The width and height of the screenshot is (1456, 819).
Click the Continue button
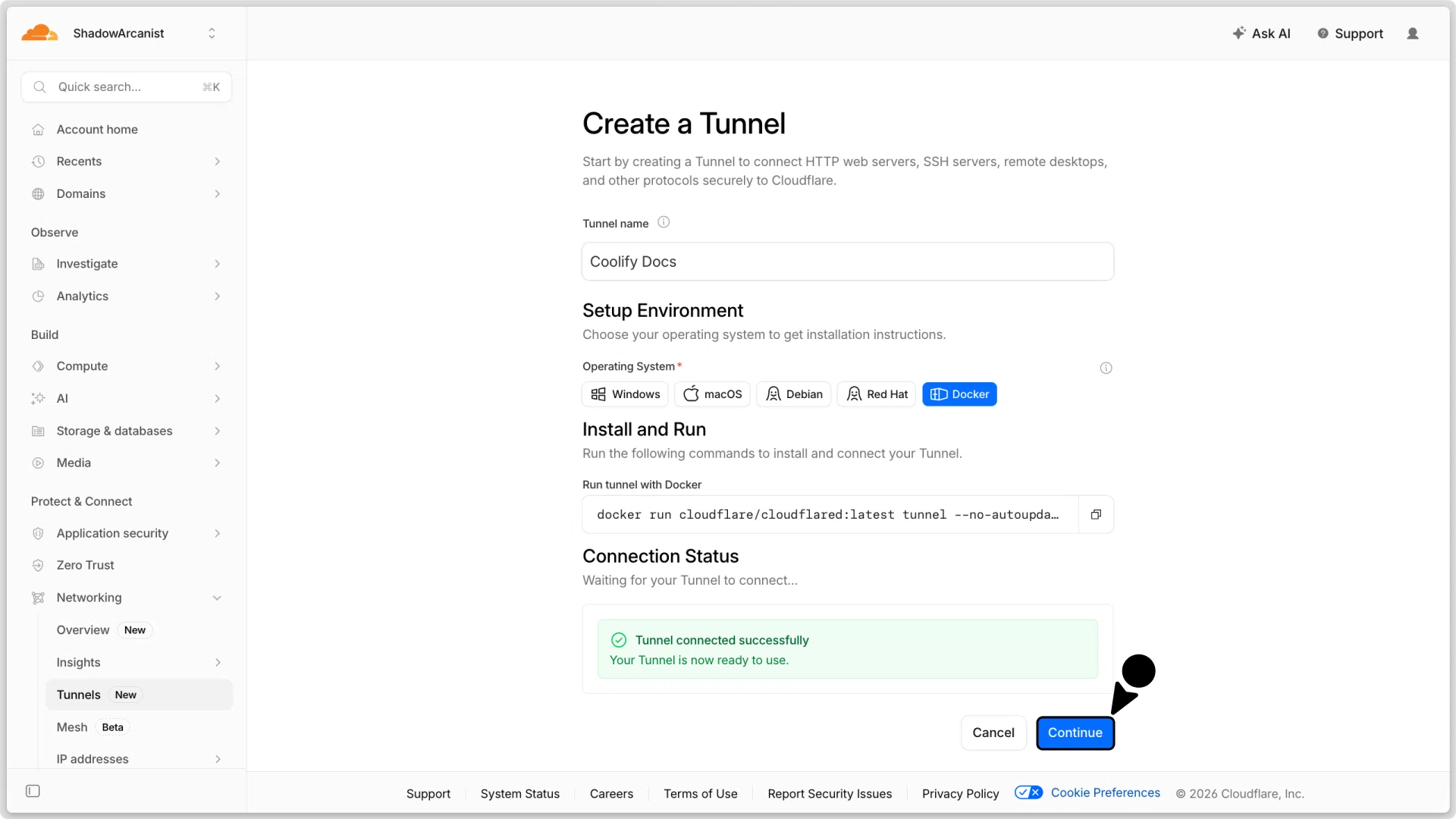pos(1075,733)
